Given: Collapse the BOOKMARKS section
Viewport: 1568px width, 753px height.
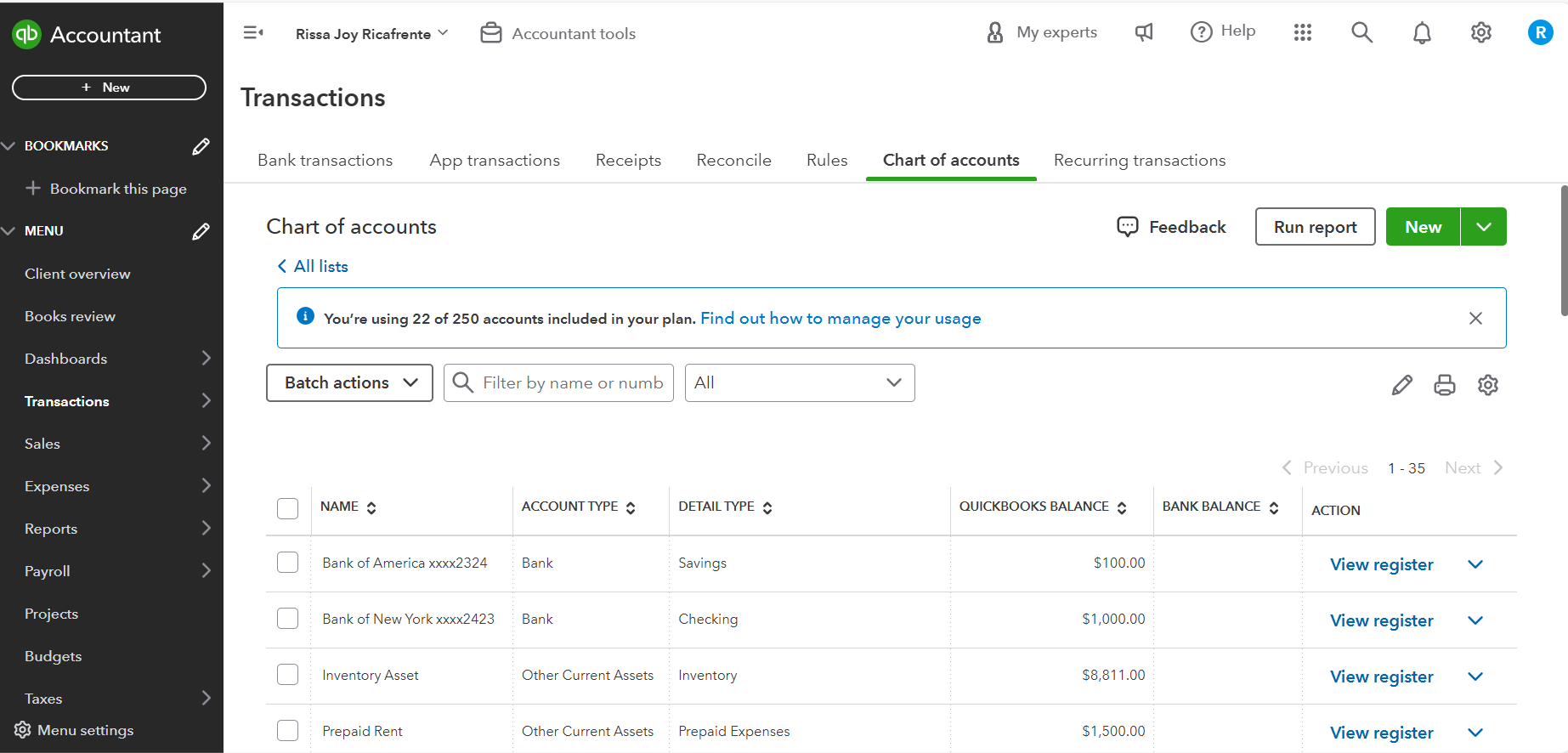Looking at the screenshot, I should click(9, 146).
